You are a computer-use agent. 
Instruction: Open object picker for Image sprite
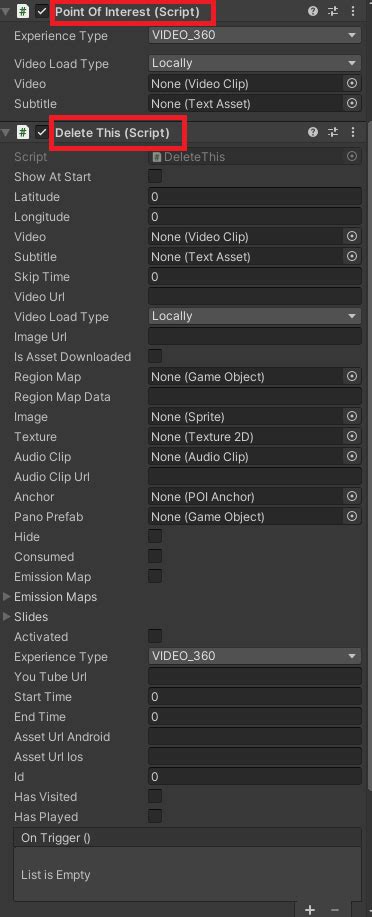pos(352,416)
